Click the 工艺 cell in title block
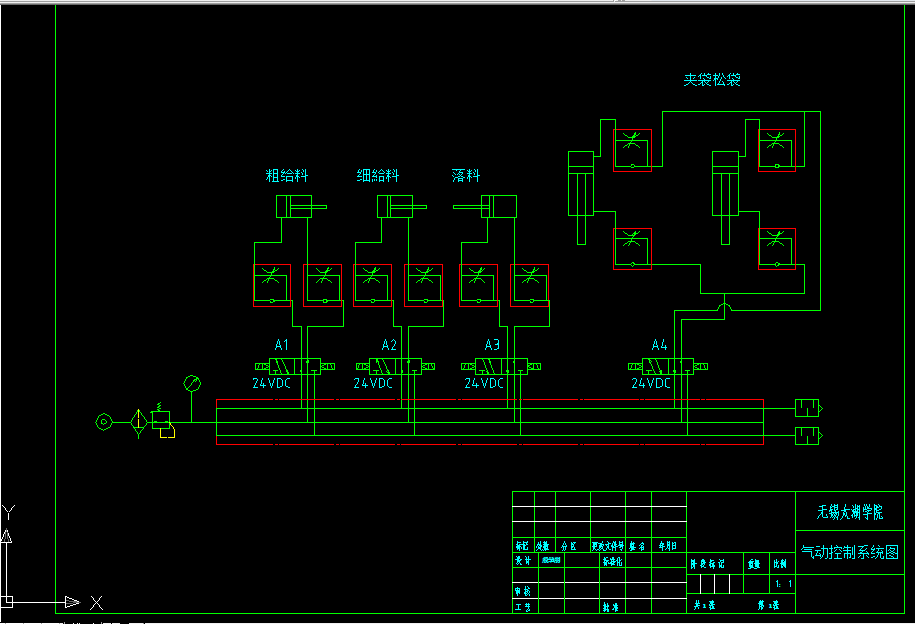 tap(523, 607)
